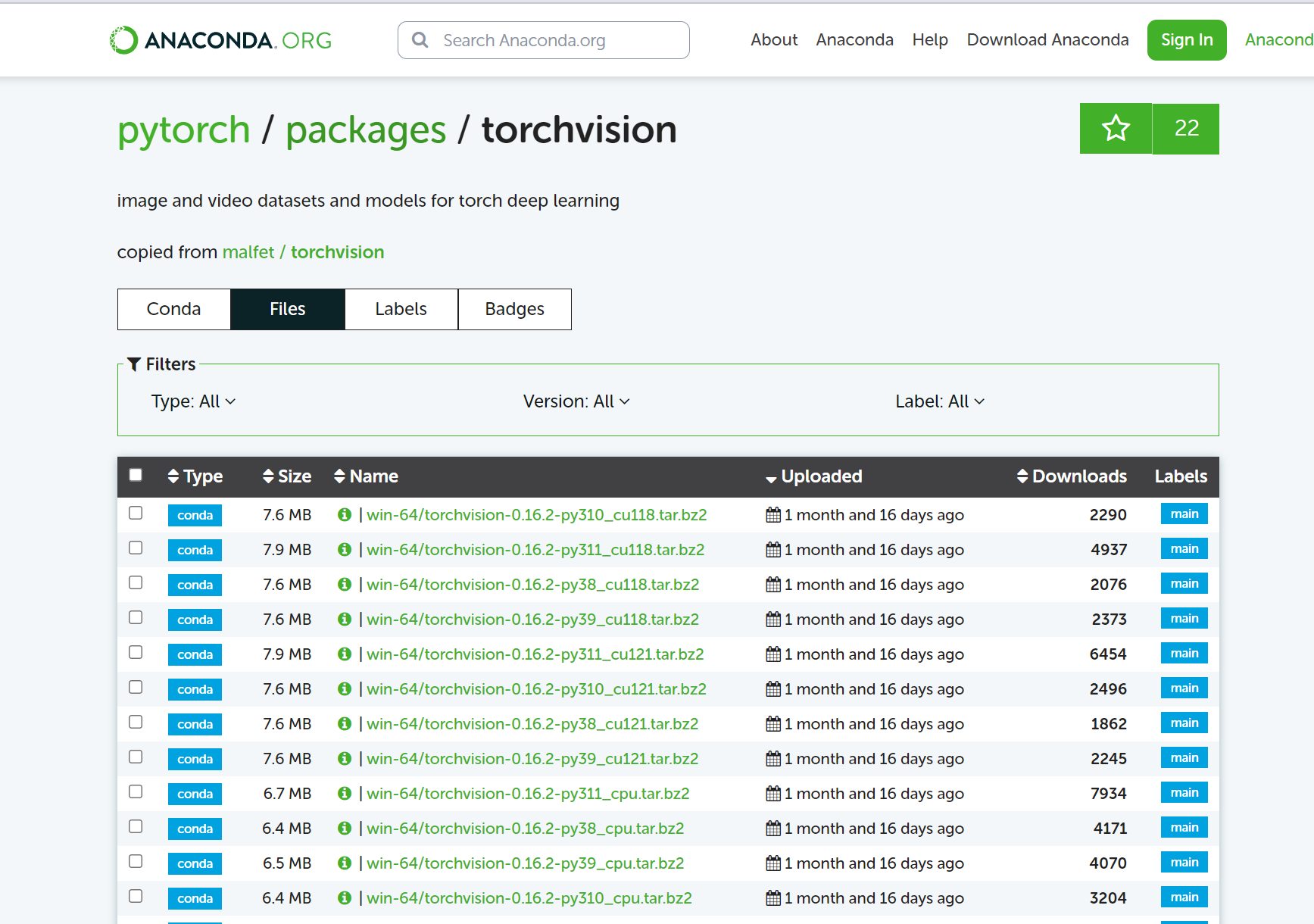Go to the pytorch owner page
Viewport: 1314px width, 924px height.
tap(184, 130)
